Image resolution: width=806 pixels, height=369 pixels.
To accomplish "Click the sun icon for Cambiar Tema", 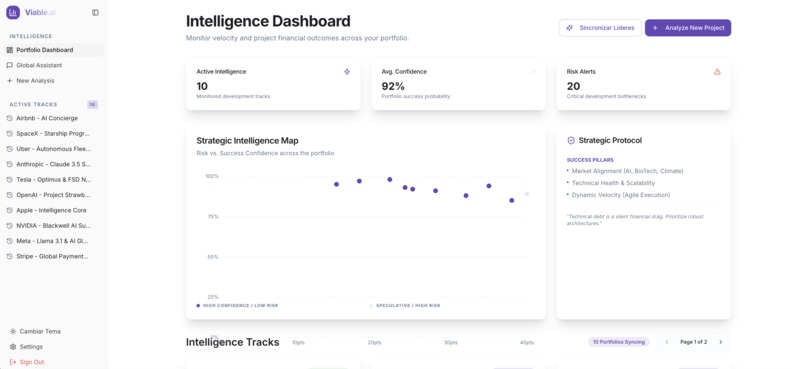I will coord(13,331).
